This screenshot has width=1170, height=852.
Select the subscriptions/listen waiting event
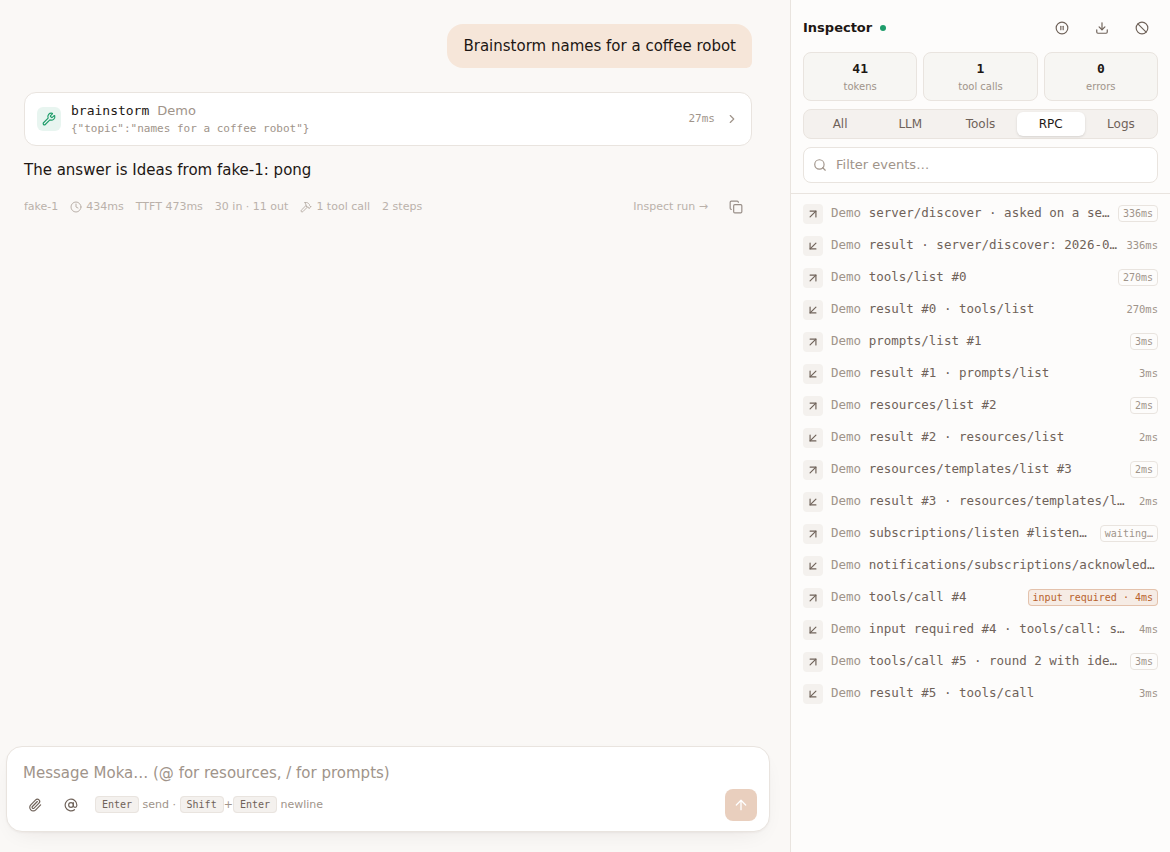tap(980, 534)
